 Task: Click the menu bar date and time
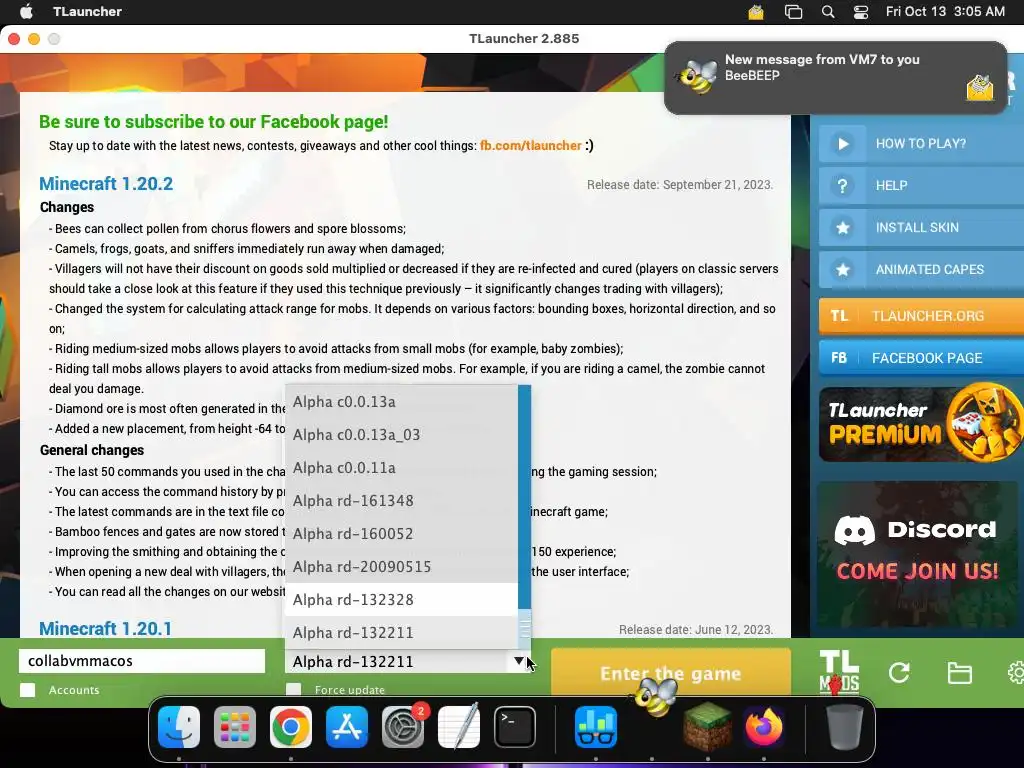(x=945, y=12)
